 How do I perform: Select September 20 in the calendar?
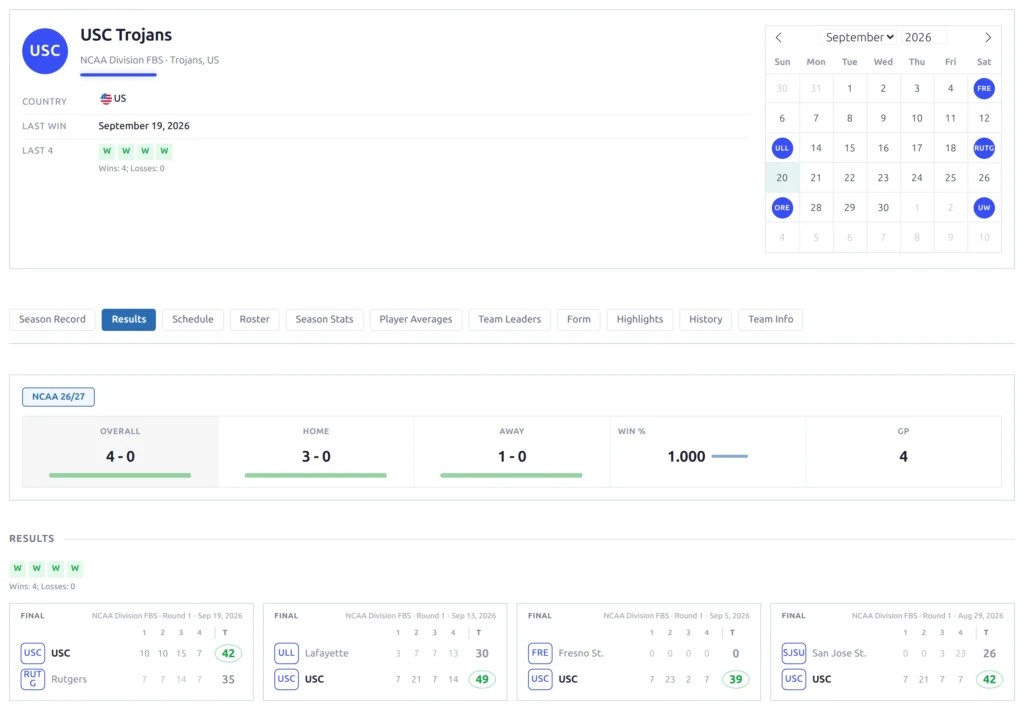782,178
